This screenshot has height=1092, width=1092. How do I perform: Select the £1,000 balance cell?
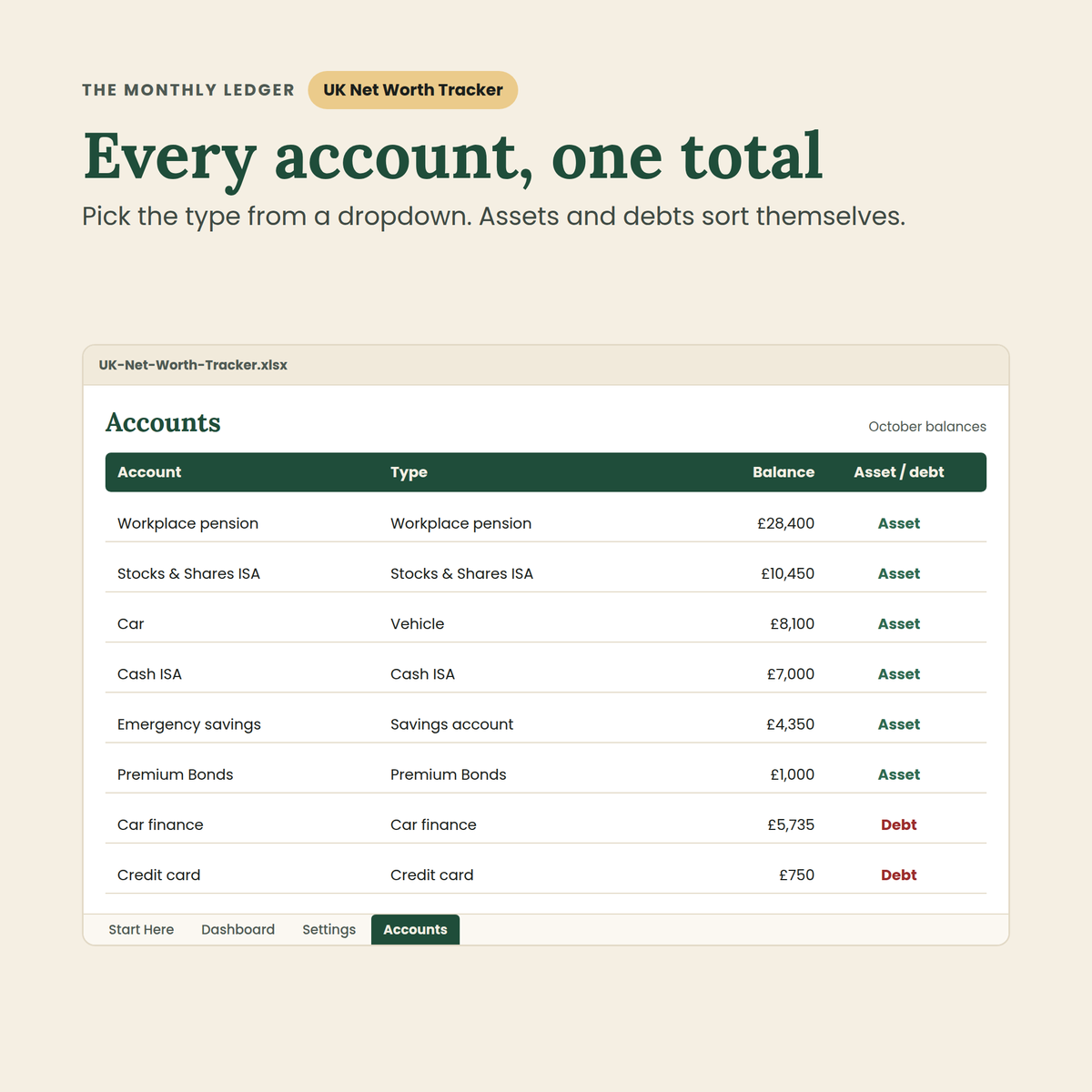pos(793,774)
